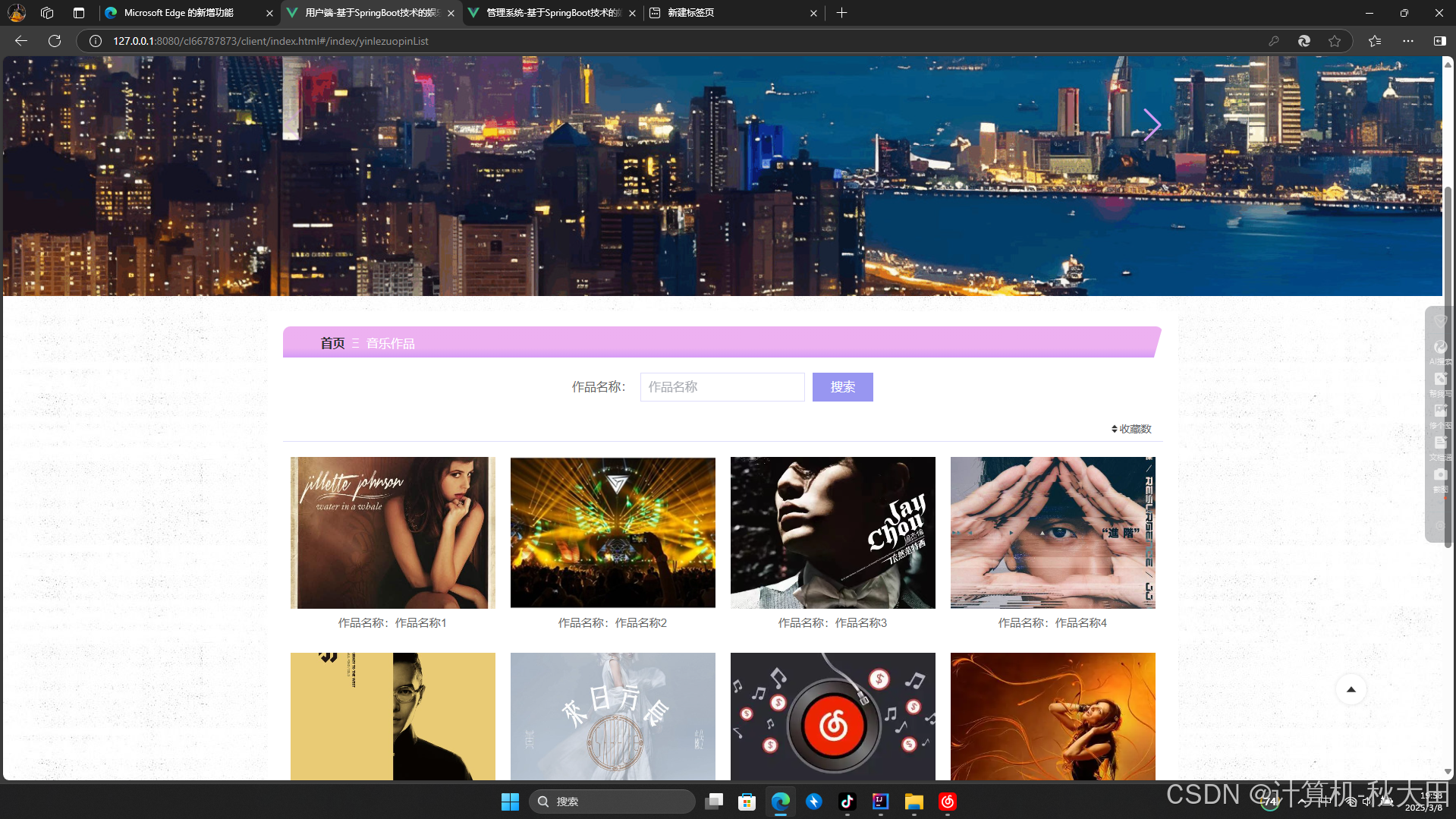Viewport: 1456px width, 819px height.
Task: Click the 修个图 sidebar tool
Action: (1440, 416)
